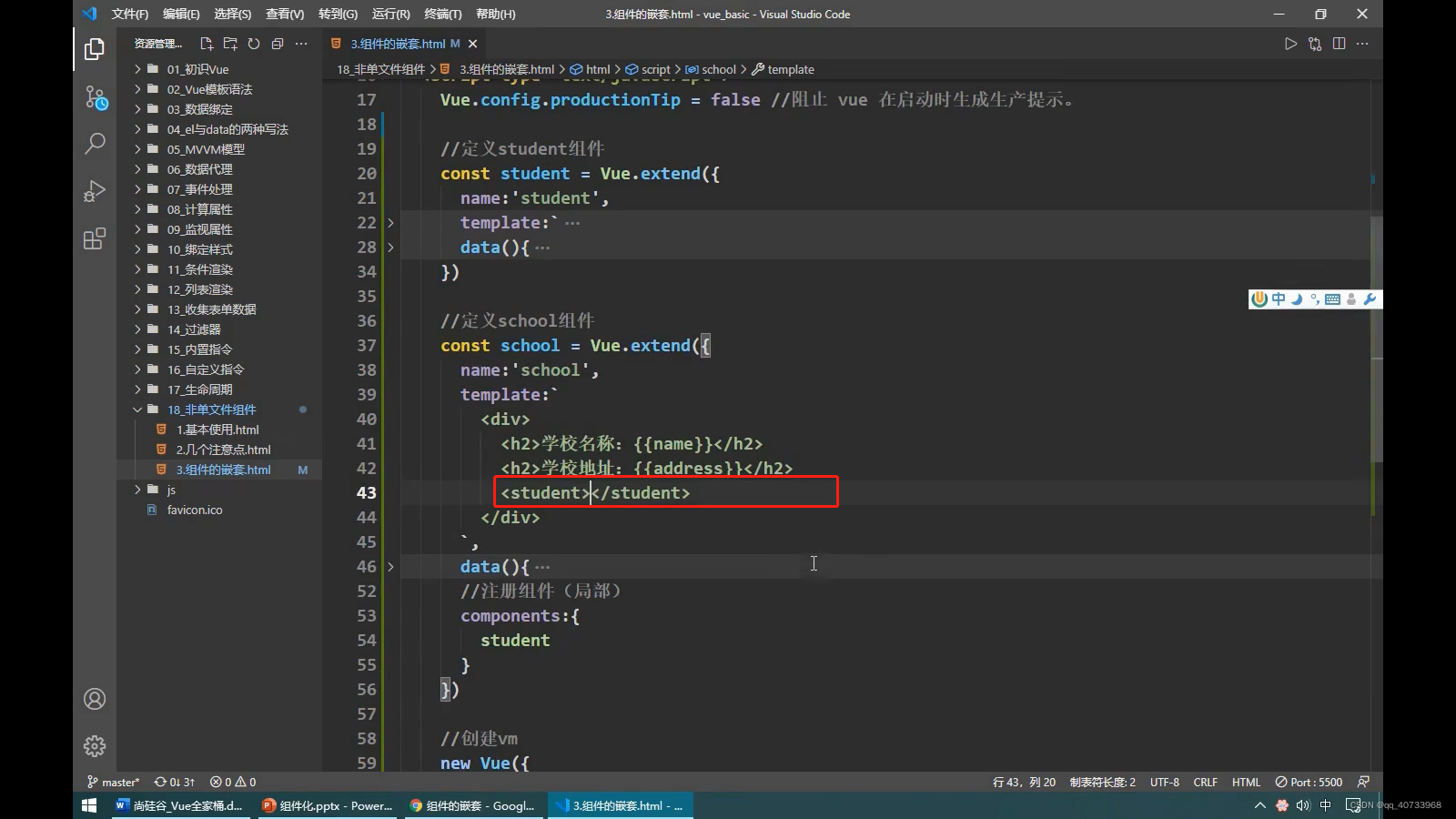Run the file with the play icon

(x=1290, y=44)
